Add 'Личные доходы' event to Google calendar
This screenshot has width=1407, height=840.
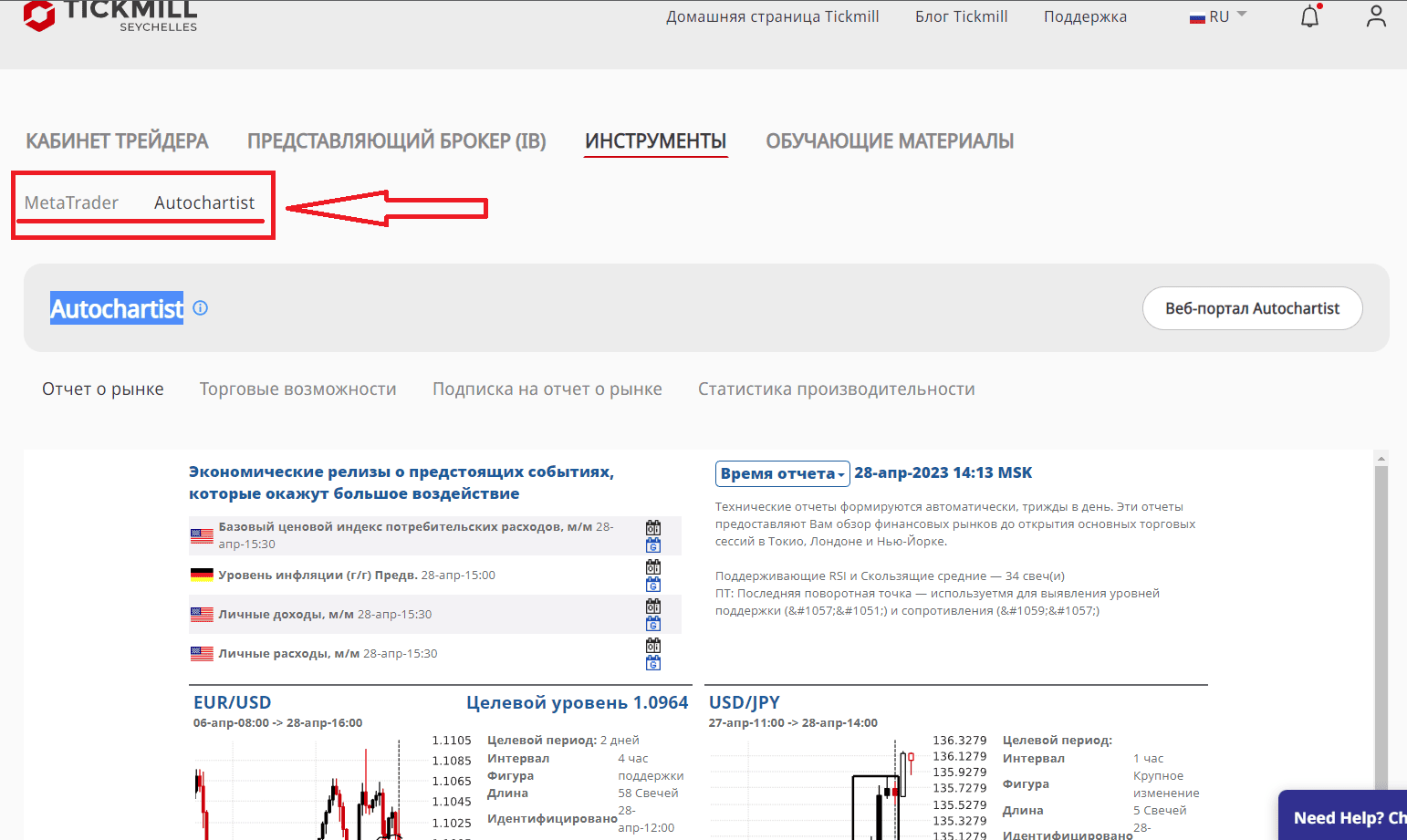(653, 623)
